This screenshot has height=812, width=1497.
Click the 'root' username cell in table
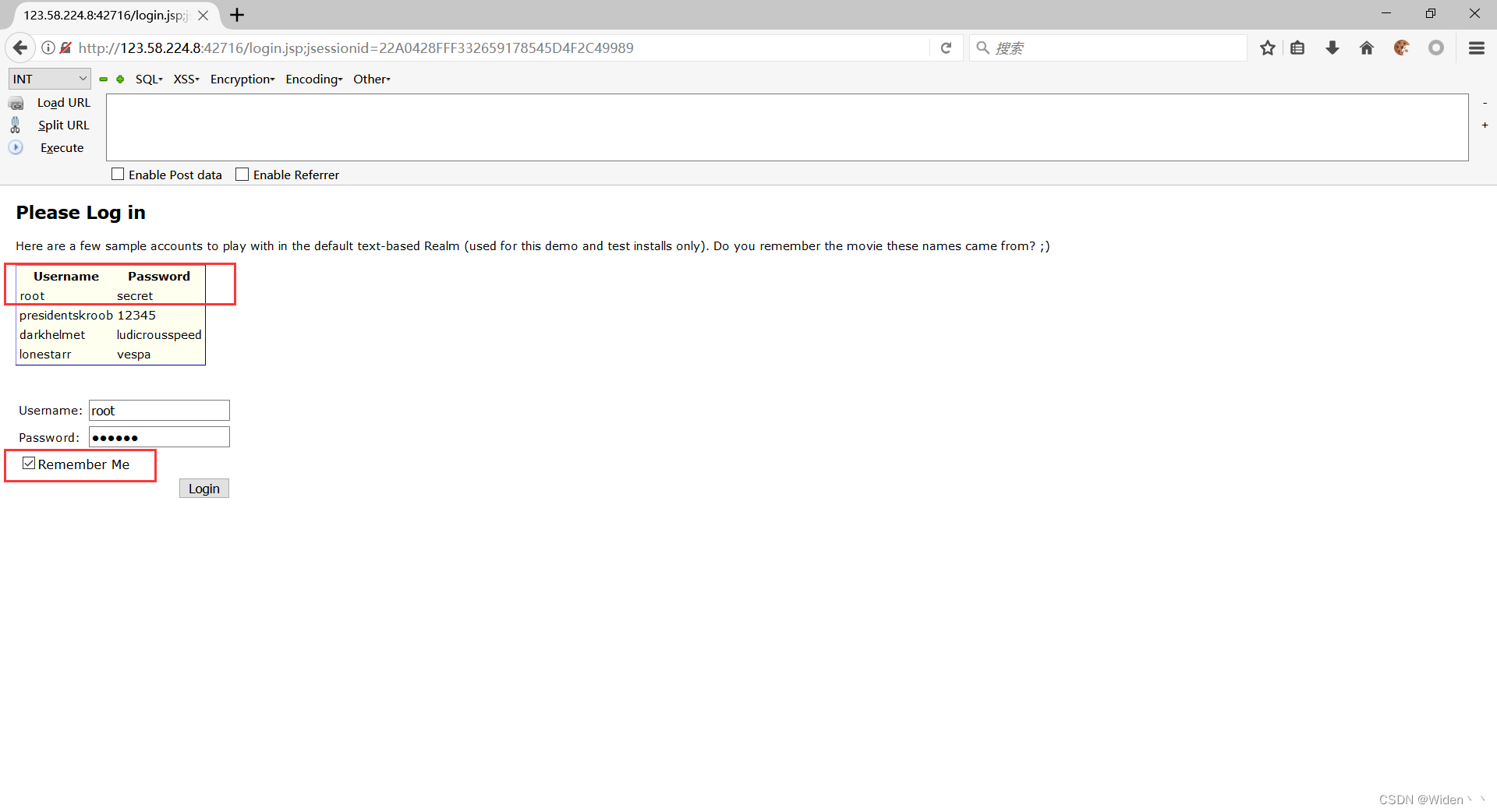pos(33,296)
